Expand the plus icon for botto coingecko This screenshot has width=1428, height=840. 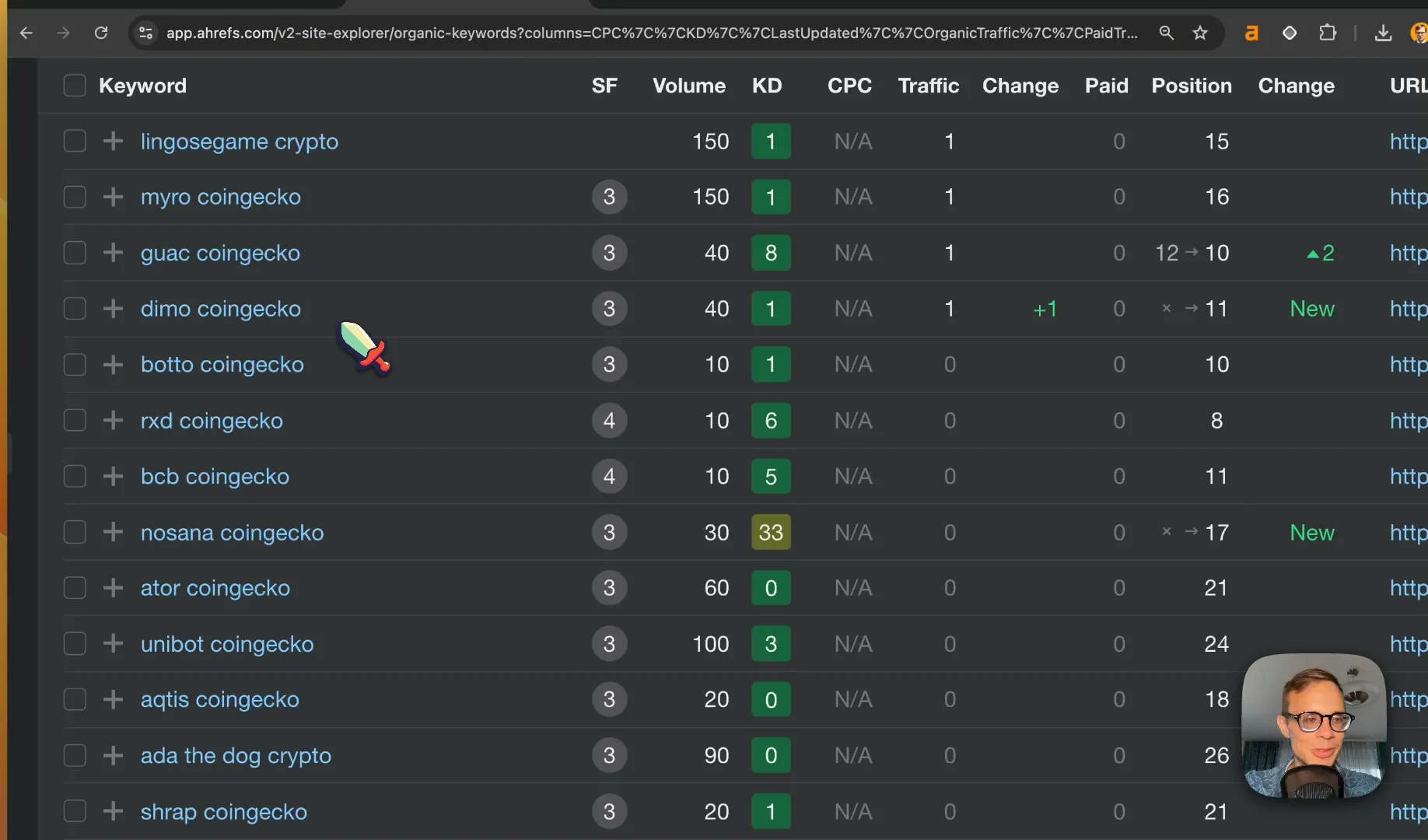[113, 365]
